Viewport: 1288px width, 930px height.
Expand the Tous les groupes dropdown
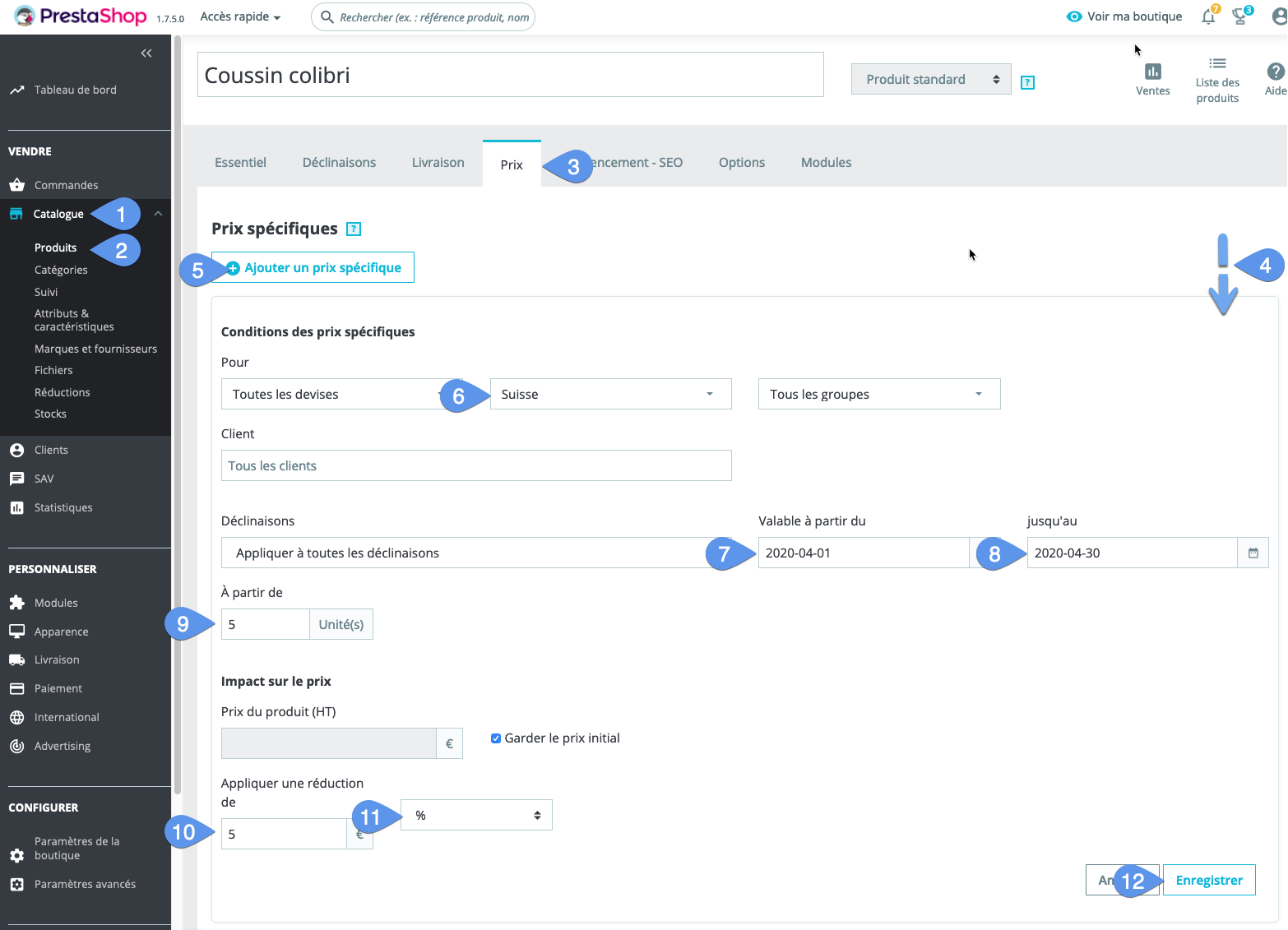pyautogui.click(x=878, y=395)
